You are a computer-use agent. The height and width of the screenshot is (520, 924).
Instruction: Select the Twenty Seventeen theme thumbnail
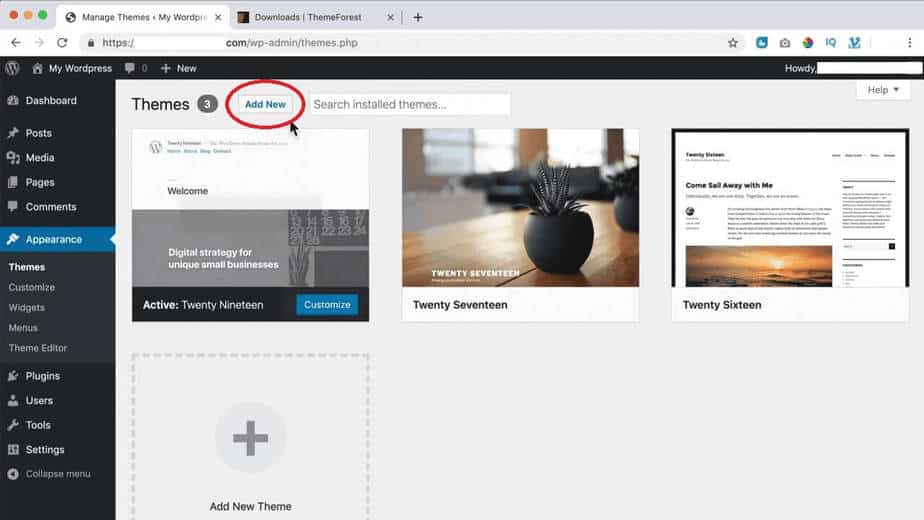pyautogui.click(x=520, y=208)
